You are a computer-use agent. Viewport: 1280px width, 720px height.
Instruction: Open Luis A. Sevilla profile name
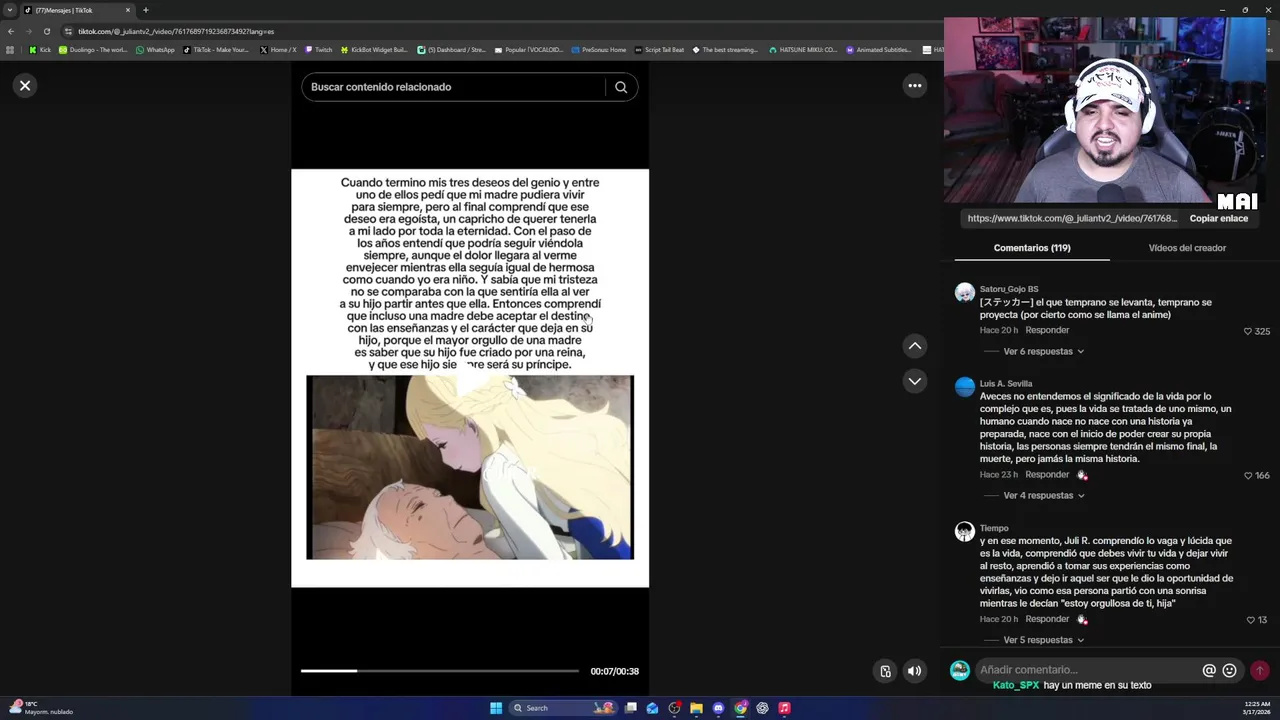tap(1006, 384)
